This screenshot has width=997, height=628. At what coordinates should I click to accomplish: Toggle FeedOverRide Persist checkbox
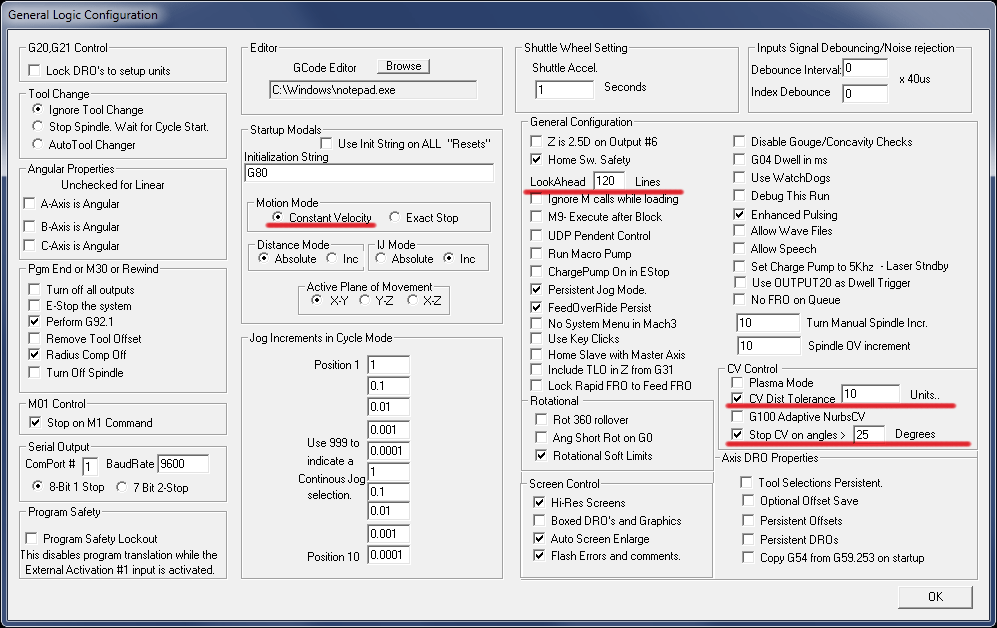click(536, 307)
